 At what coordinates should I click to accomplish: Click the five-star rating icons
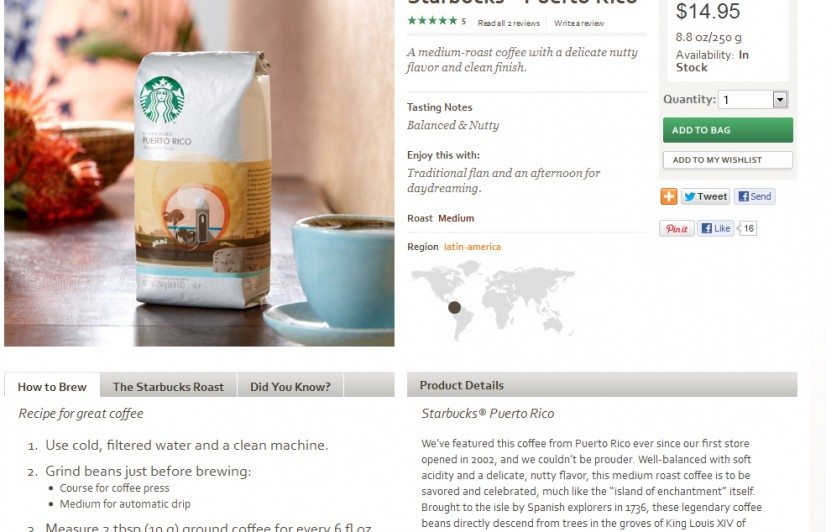point(432,21)
